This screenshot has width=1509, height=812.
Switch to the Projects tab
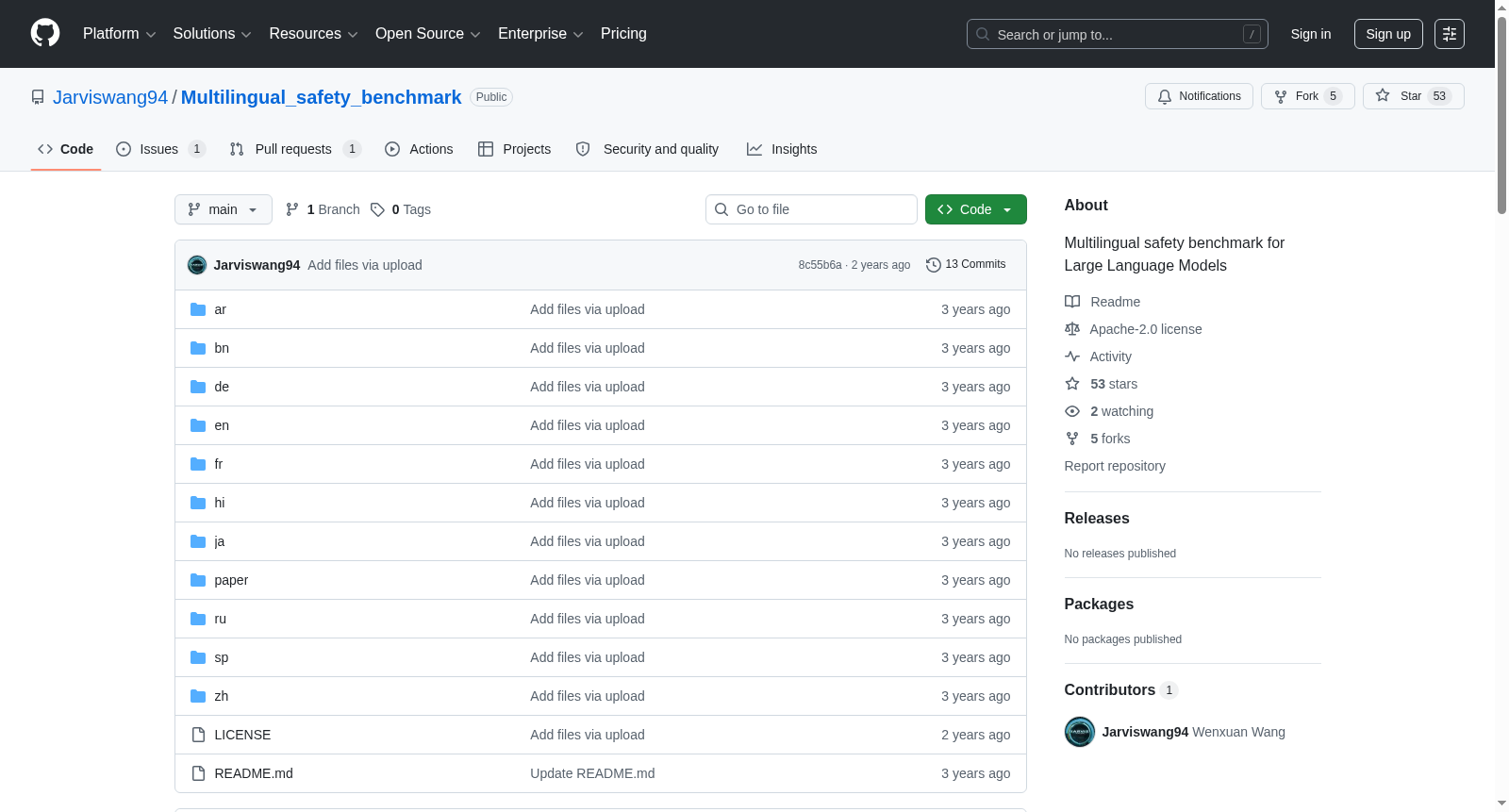pyautogui.click(x=514, y=149)
